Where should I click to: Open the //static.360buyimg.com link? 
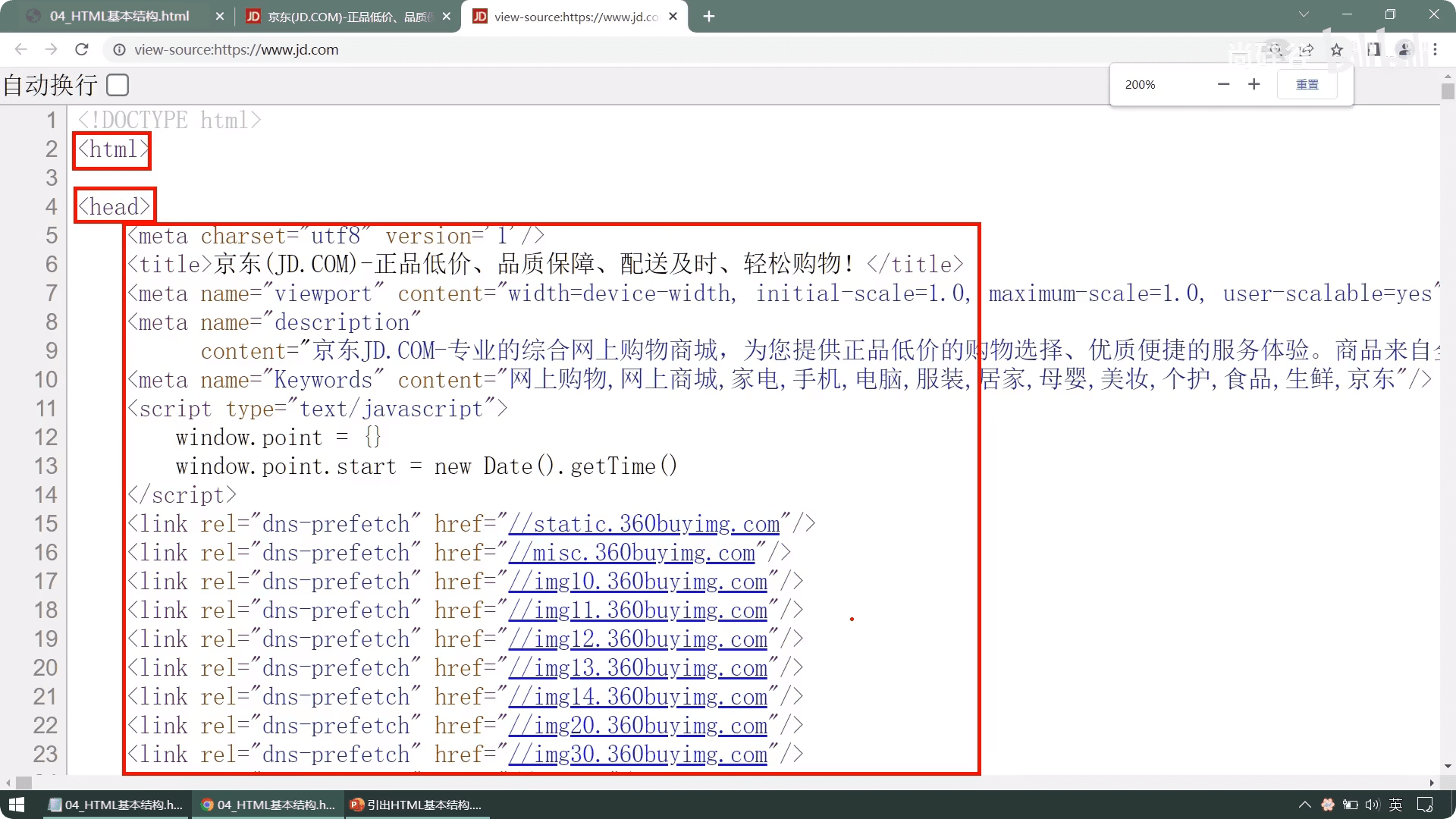(x=645, y=524)
